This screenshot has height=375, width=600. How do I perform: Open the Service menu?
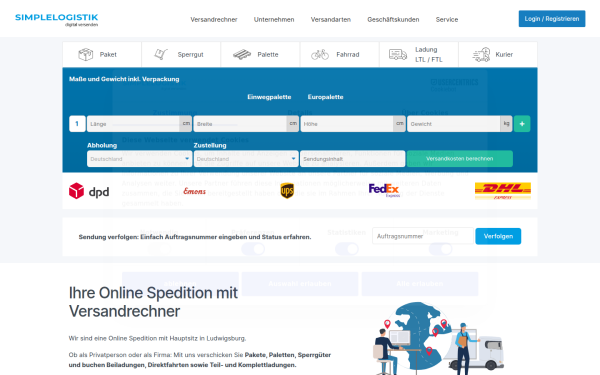click(x=447, y=20)
